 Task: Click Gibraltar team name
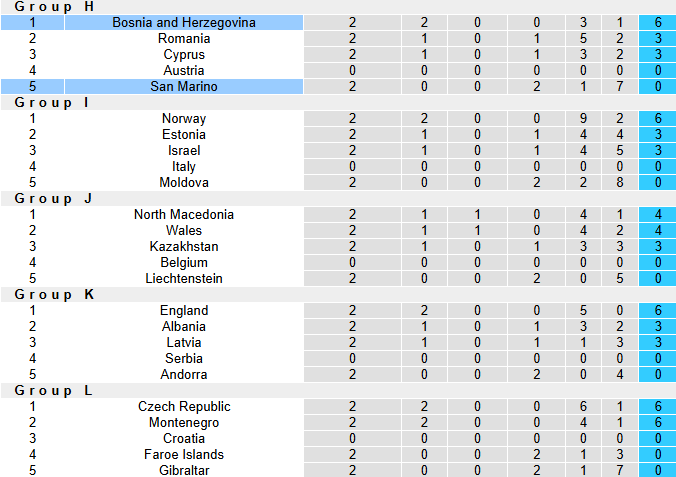click(x=184, y=470)
